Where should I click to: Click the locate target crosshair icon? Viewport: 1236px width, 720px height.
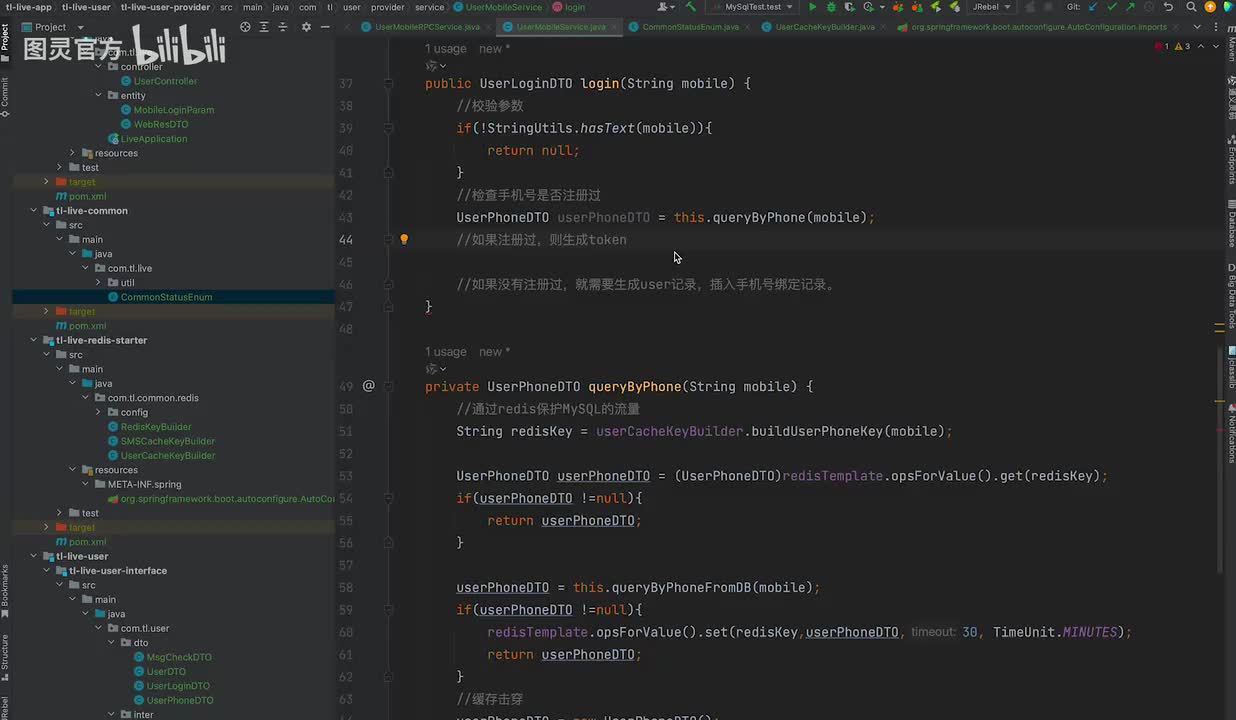246,27
